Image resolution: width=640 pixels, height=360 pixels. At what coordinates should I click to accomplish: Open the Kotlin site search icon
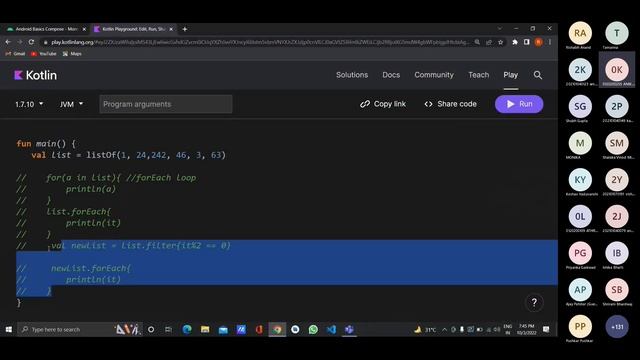(x=538, y=75)
